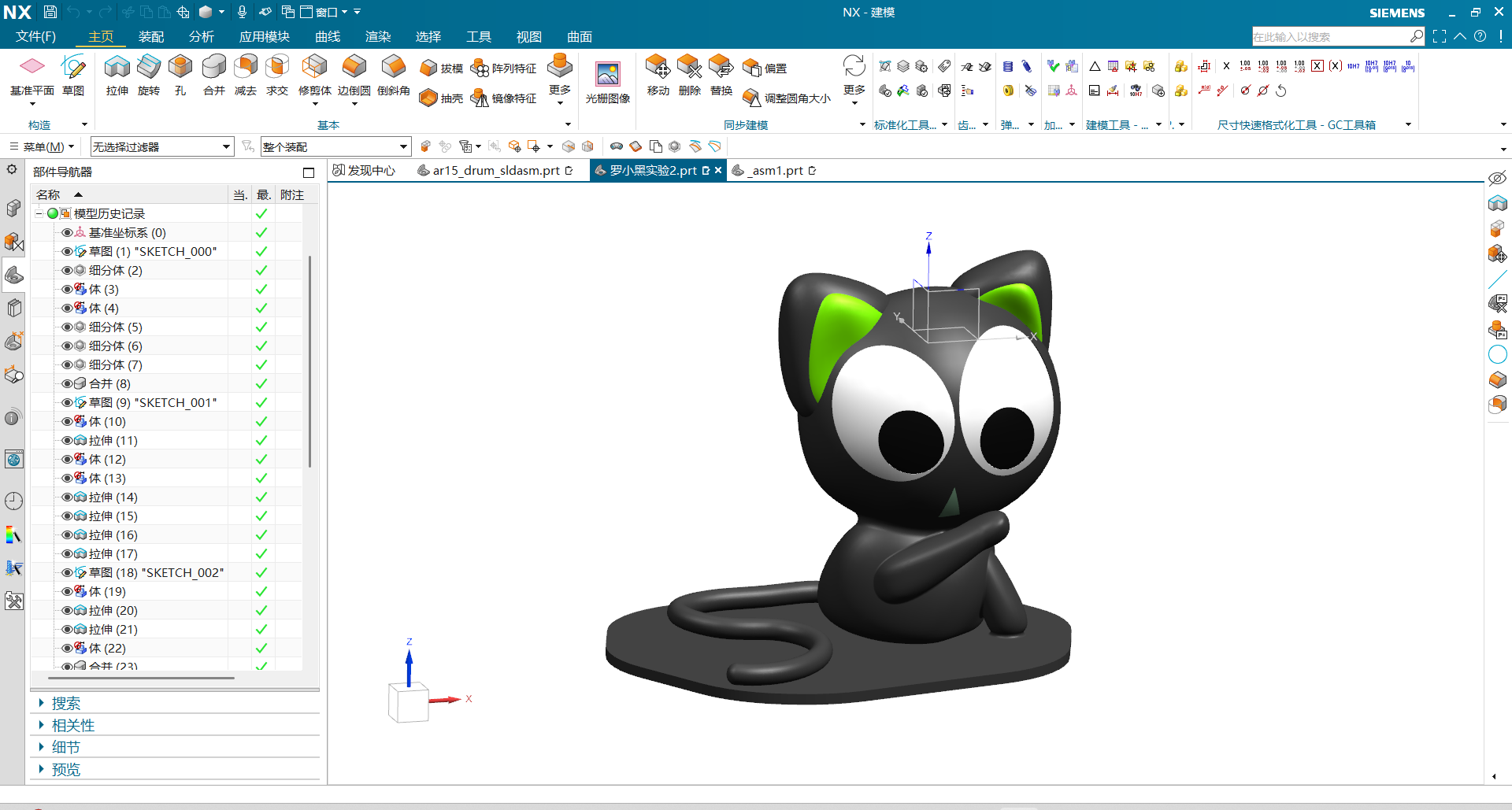Click the Hole (孔) tool icon
Viewport: 1512px width, 810px height.
point(180,76)
